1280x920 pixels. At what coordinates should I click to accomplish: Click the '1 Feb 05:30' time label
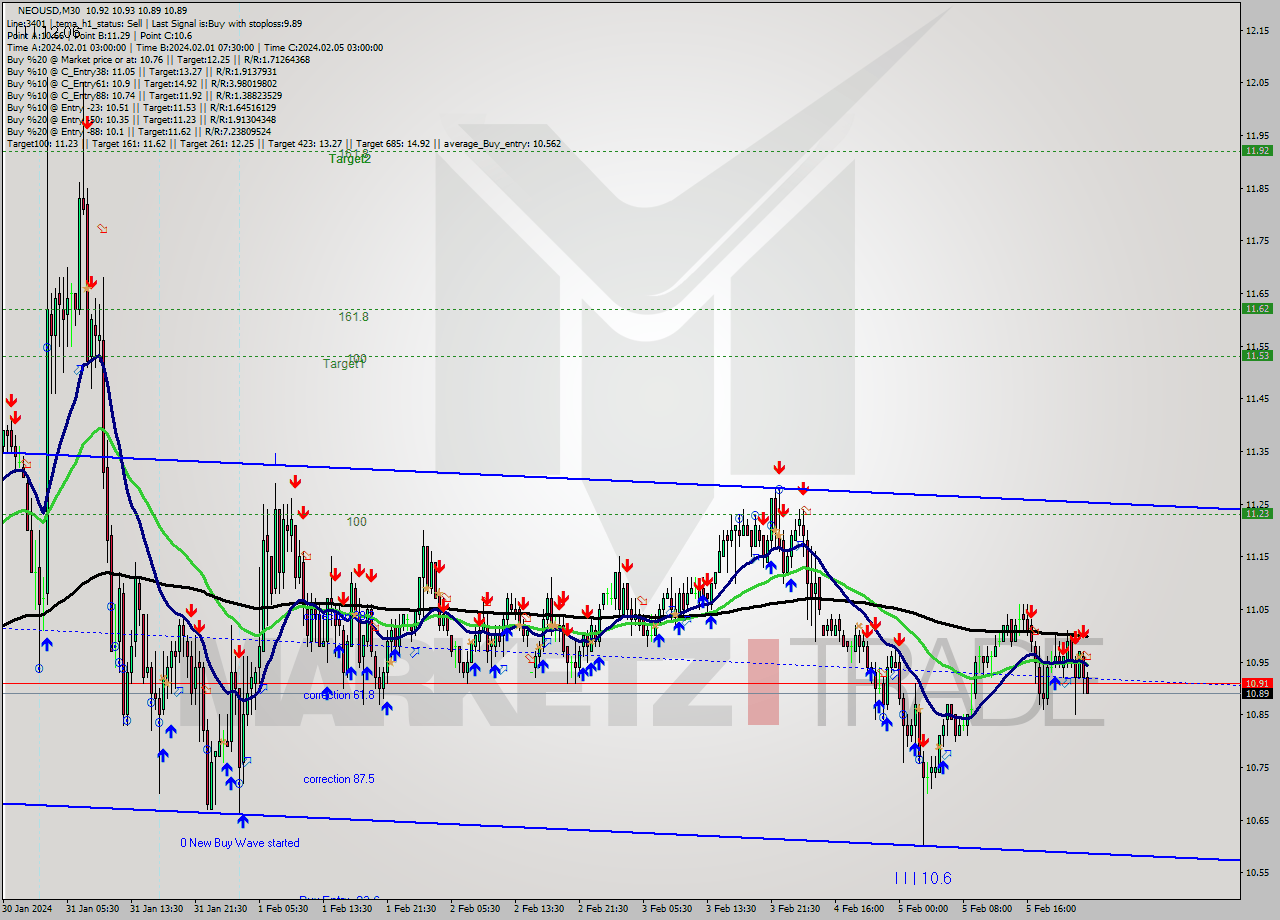tap(283, 909)
